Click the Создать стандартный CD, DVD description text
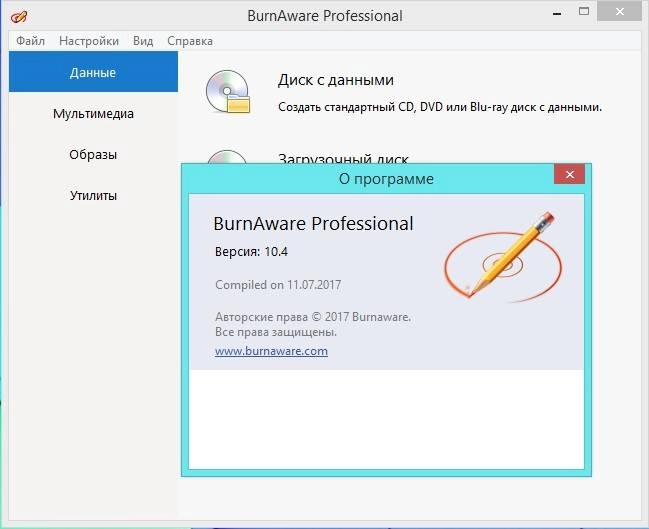The width and height of the screenshot is (649, 529). [x=440, y=107]
